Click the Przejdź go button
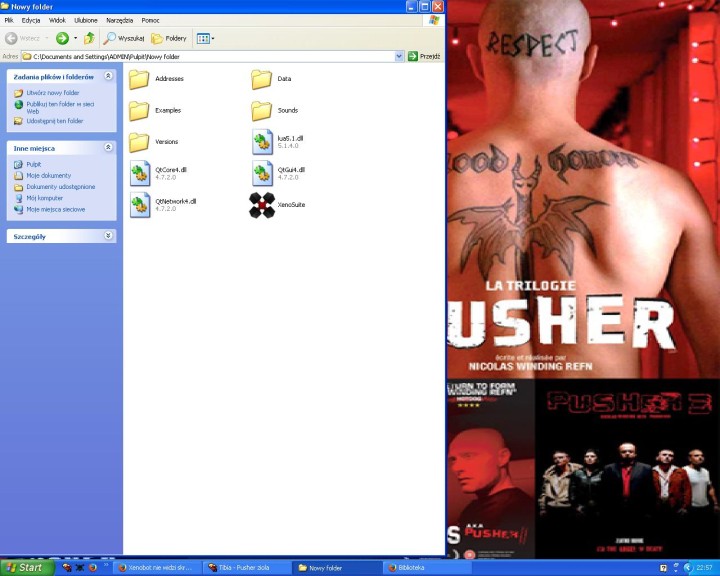720x576 pixels. click(x=424, y=56)
